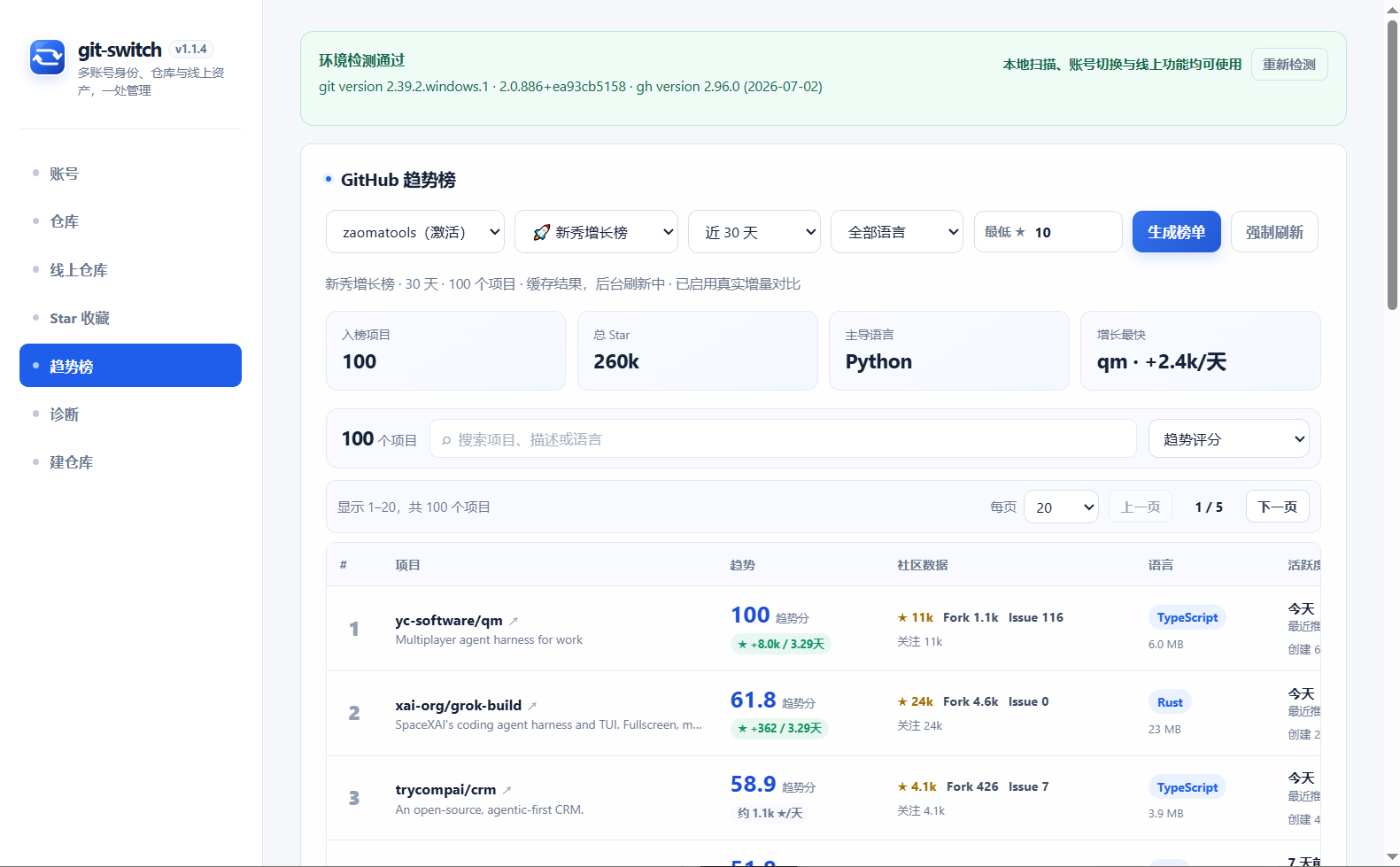
Task: Open external link icon beside trycompai/crm
Action: (x=507, y=790)
